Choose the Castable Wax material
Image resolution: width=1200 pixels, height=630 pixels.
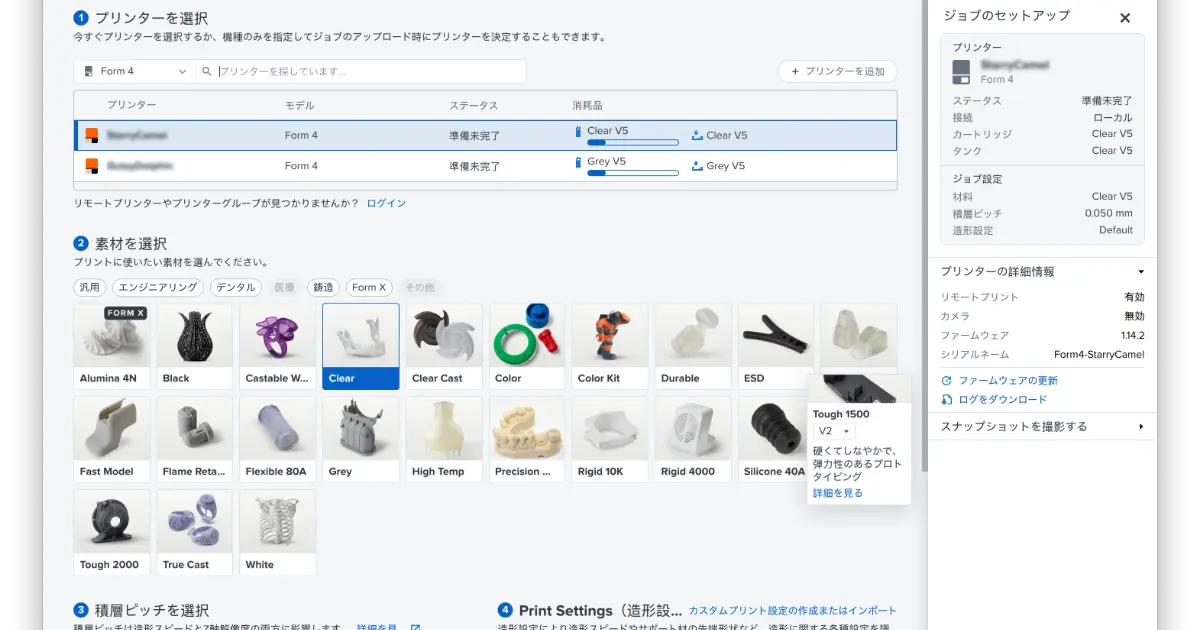(x=278, y=346)
